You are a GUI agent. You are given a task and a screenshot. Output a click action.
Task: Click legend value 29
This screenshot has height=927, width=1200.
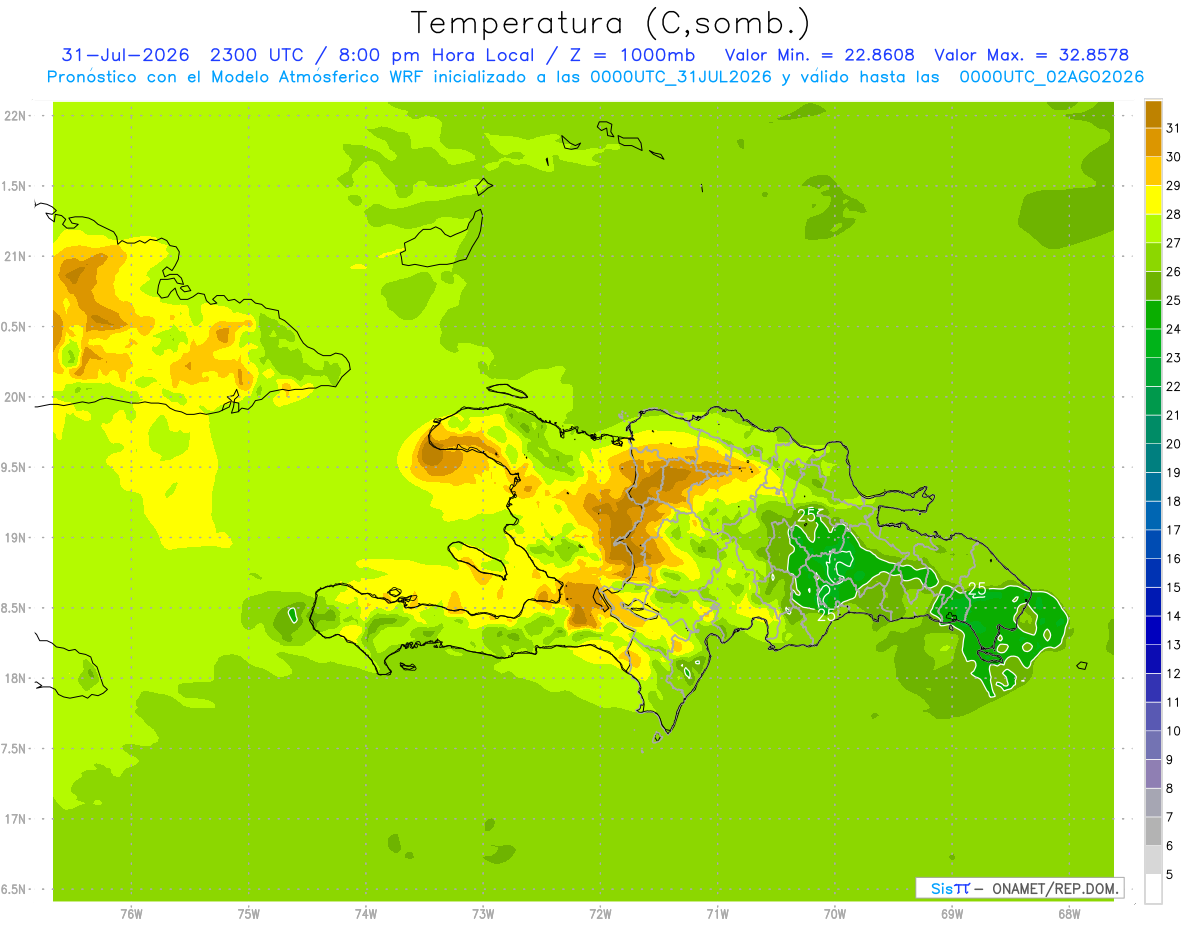pos(1173,186)
